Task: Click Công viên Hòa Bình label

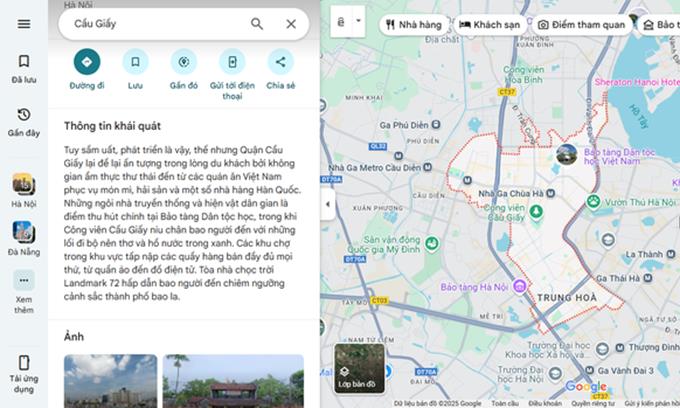Action: click(x=523, y=75)
